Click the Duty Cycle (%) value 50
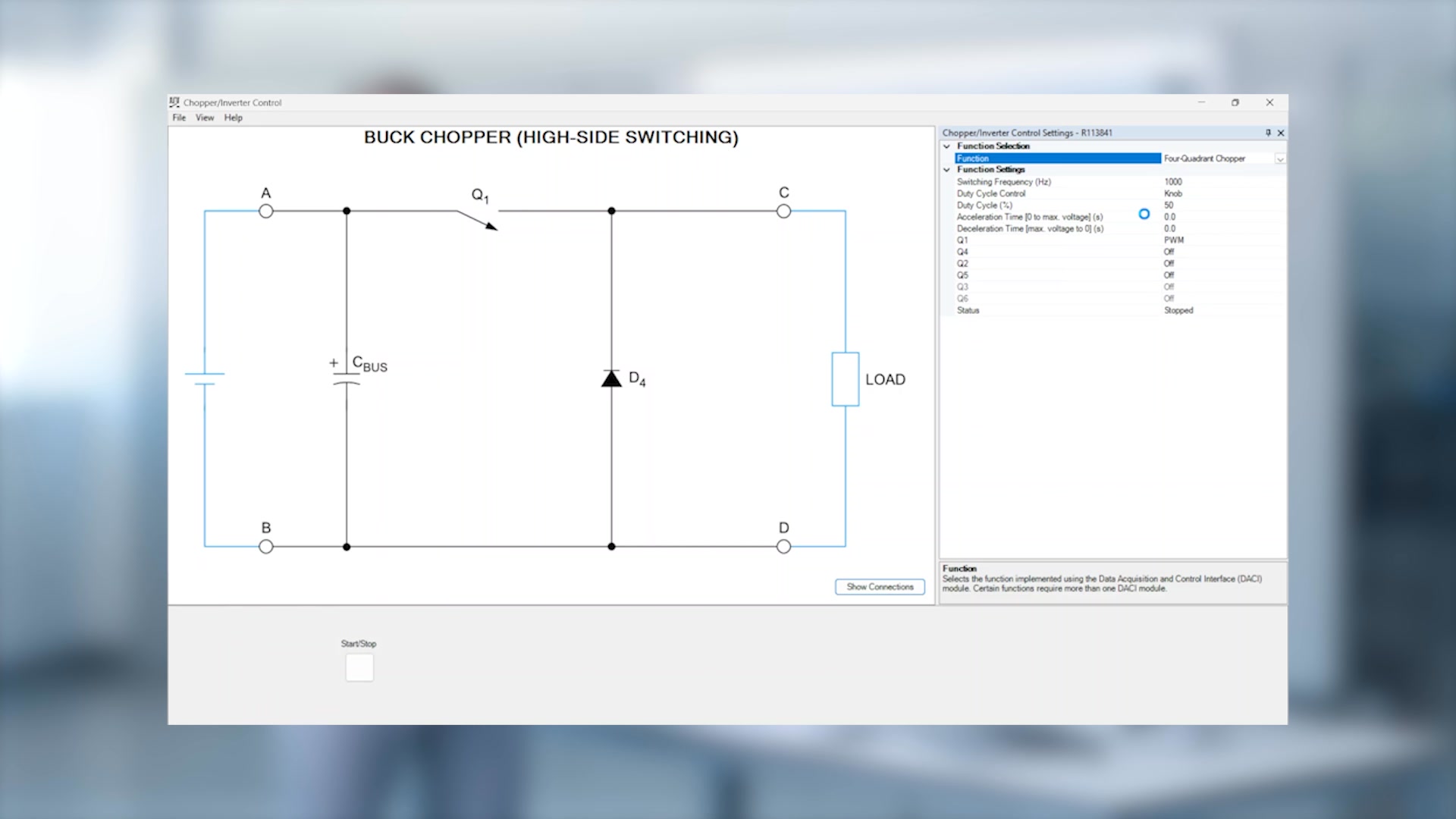 pos(1169,206)
